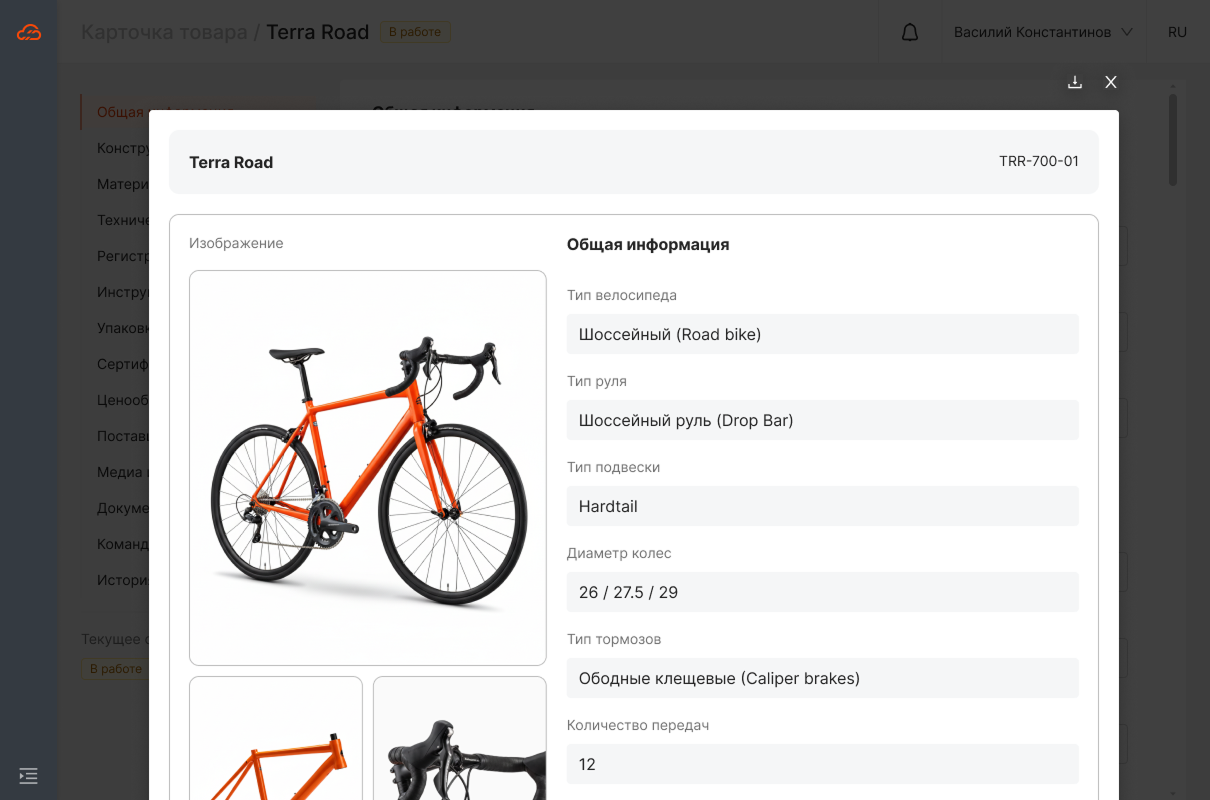Click the Диаметр колес field

click(x=822, y=592)
